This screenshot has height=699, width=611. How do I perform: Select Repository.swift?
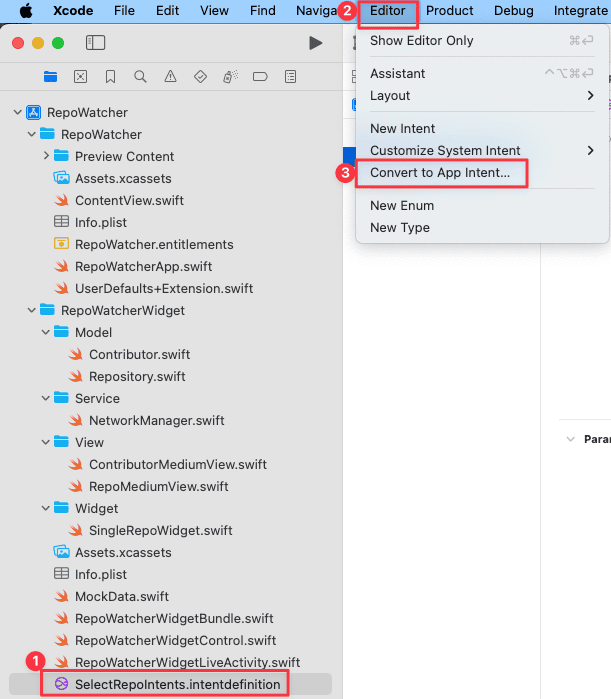pyautogui.click(x=137, y=377)
